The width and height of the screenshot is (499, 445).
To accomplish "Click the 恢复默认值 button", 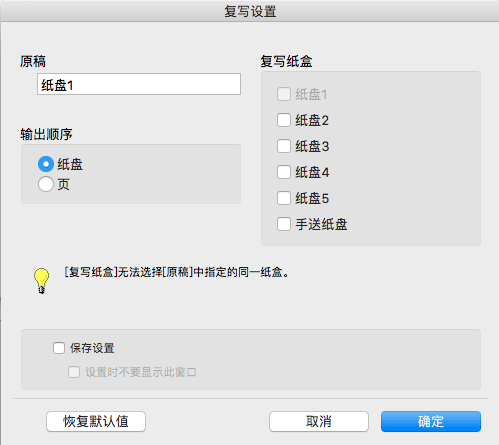I will (x=96, y=422).
